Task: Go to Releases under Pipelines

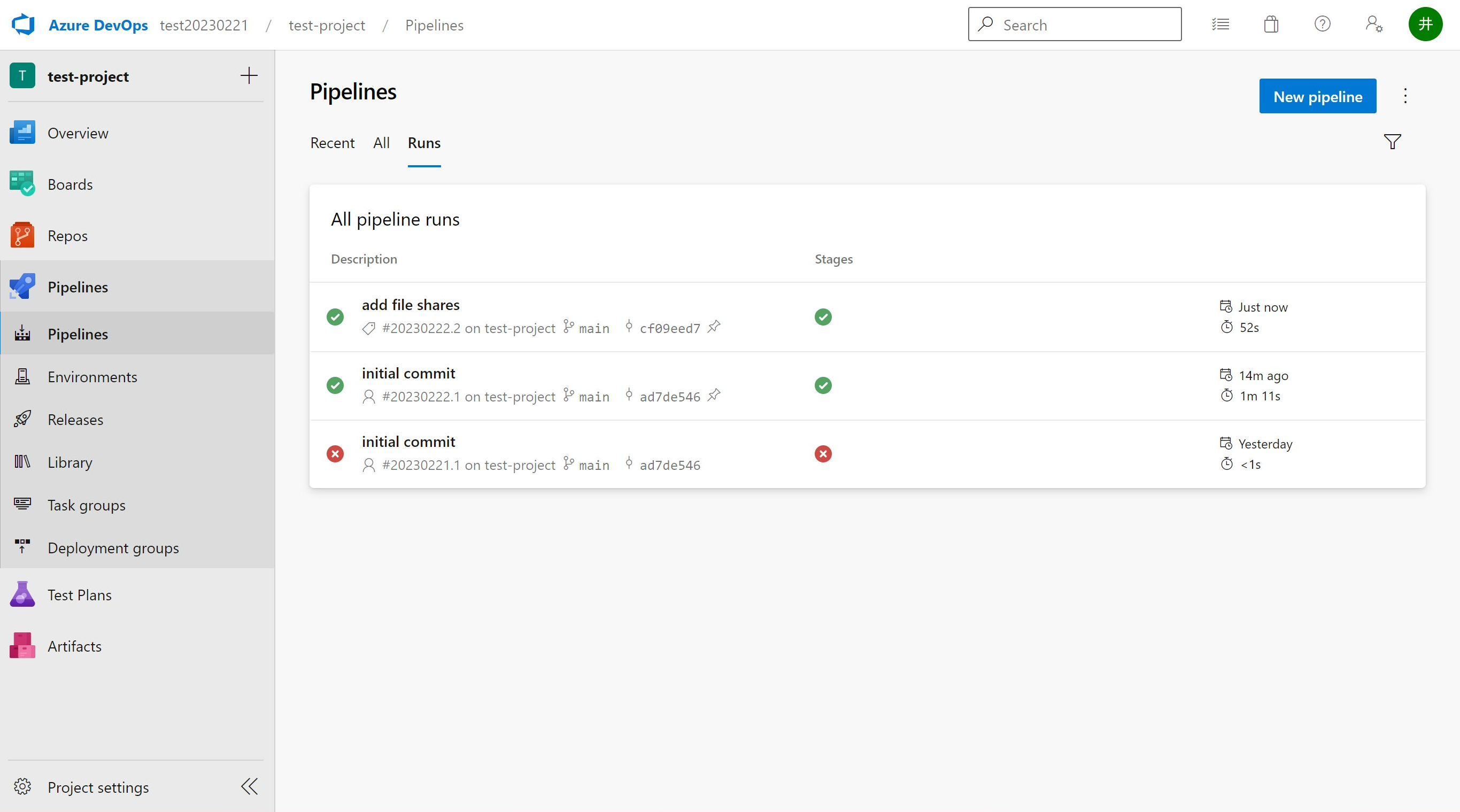Action: coord(75,420)
